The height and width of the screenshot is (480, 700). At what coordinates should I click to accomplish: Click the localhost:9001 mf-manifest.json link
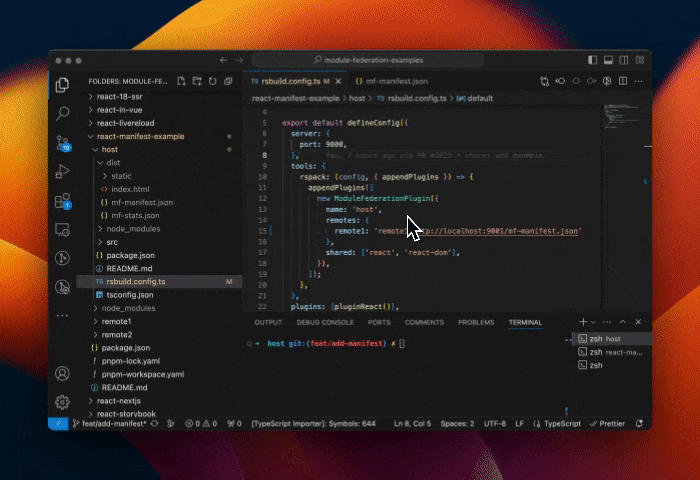pos(500,231)
